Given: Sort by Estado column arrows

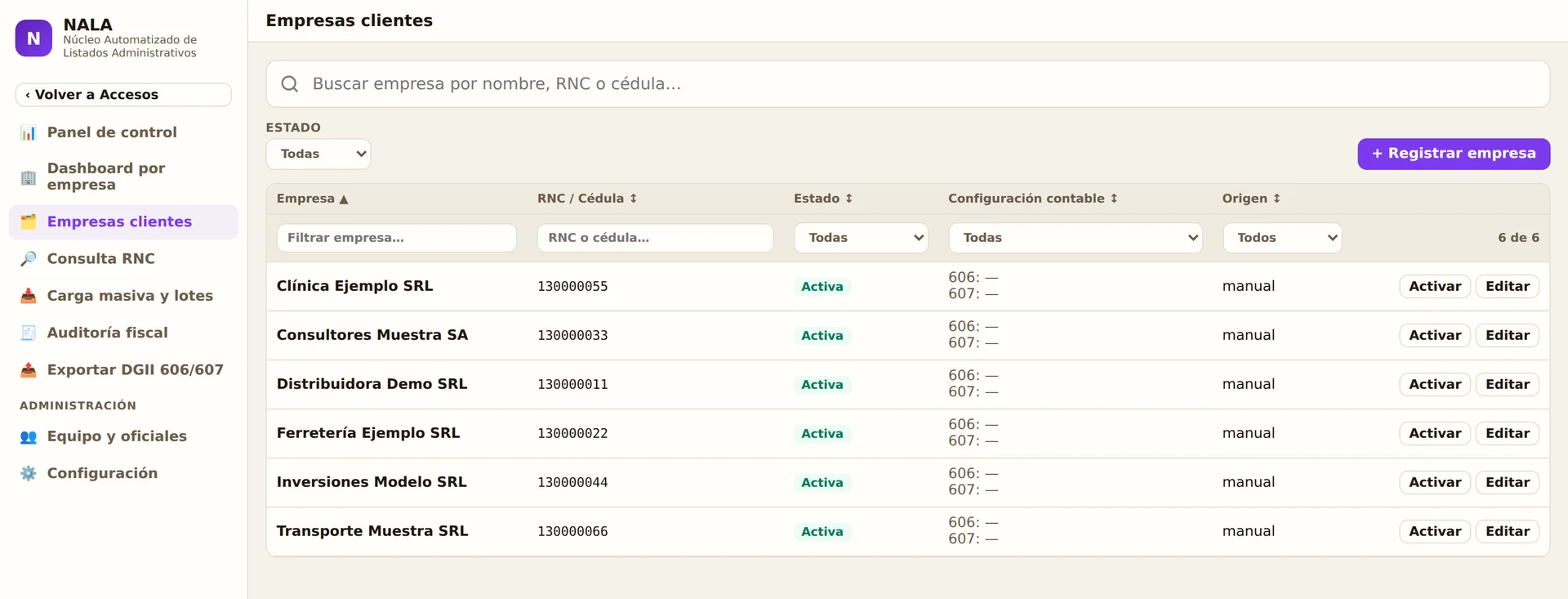Looking at the screenshot, I should 849,199.
